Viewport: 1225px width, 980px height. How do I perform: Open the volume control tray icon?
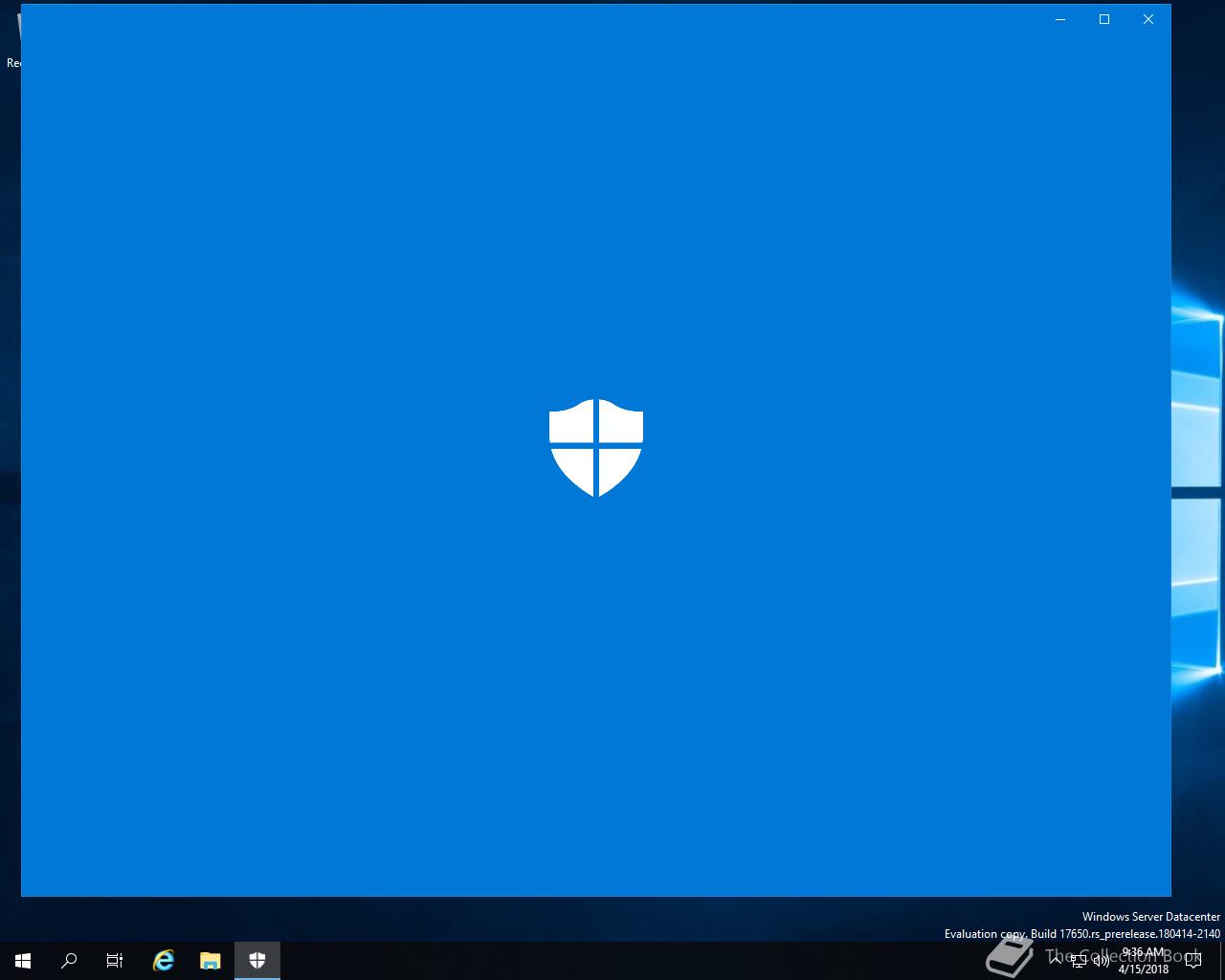[x=1102, y=961]
